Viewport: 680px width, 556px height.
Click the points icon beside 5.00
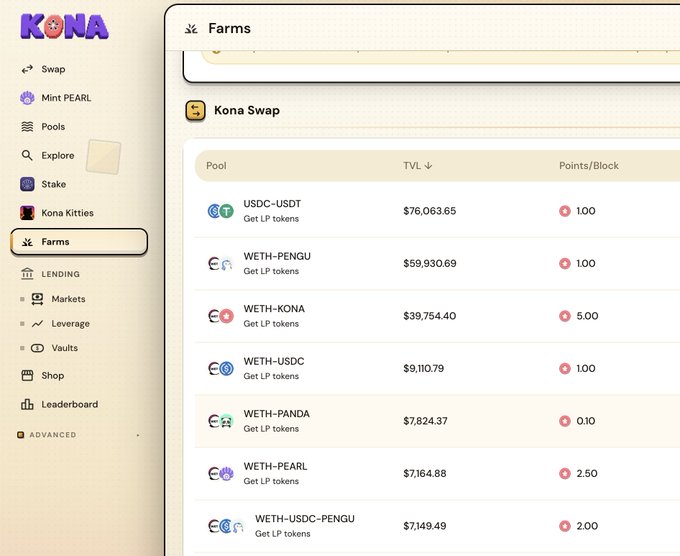click(565, 316)
